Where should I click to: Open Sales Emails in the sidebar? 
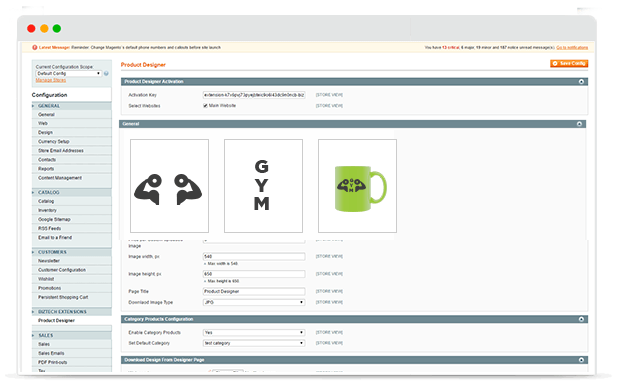tap(51, 353)
